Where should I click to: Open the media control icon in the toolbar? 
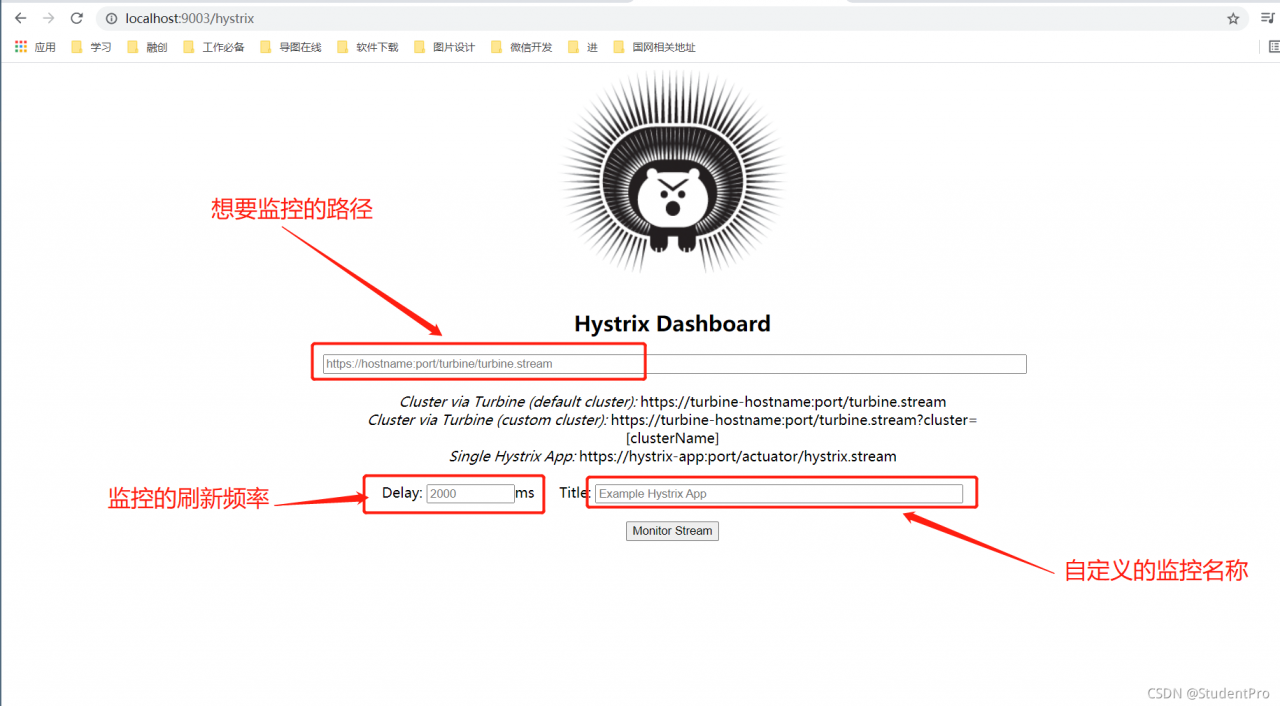(1267, 18)
